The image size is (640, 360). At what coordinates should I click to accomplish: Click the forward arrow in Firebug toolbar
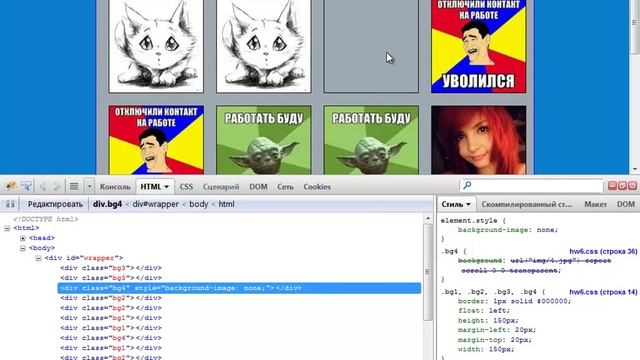point(57,187)
